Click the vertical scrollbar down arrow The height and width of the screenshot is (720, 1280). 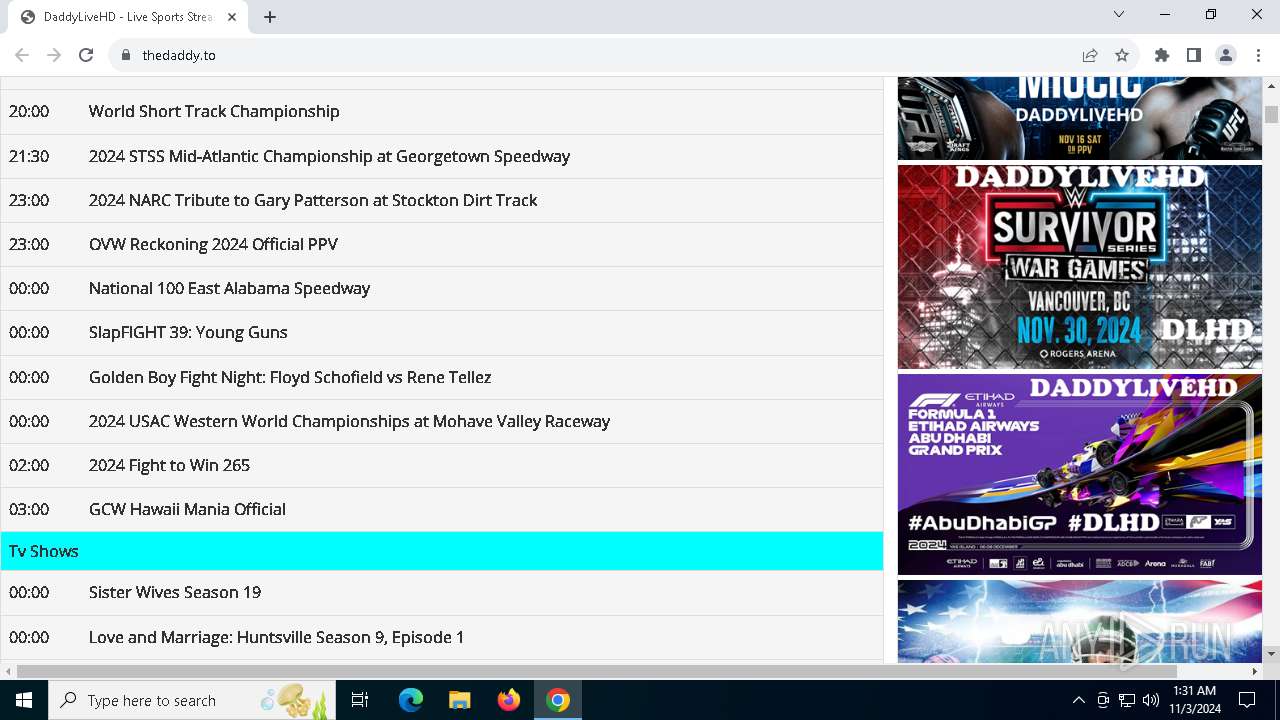pos(1271,654)
